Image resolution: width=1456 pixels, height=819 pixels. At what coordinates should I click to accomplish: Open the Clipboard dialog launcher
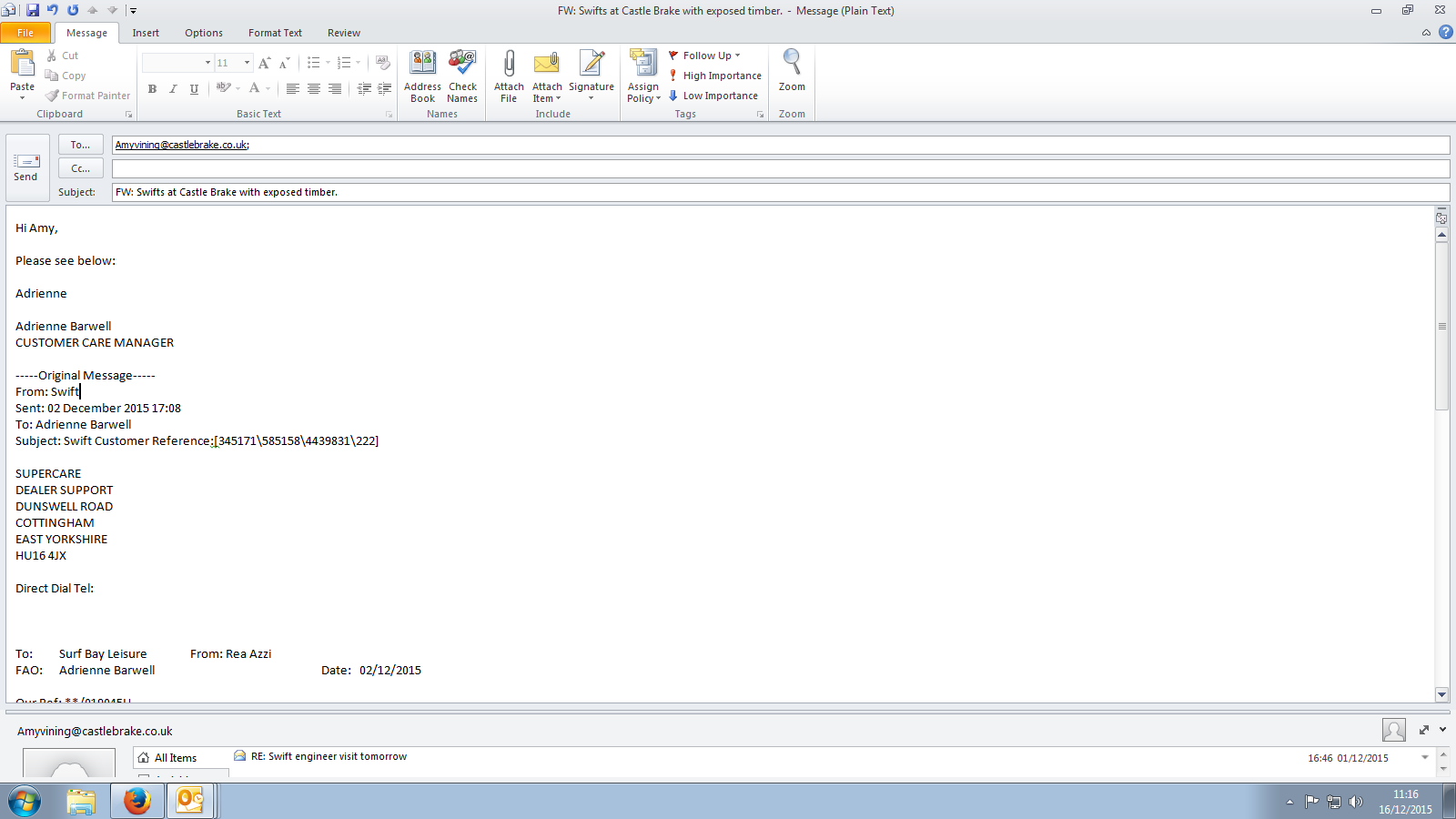pos(128,115)
